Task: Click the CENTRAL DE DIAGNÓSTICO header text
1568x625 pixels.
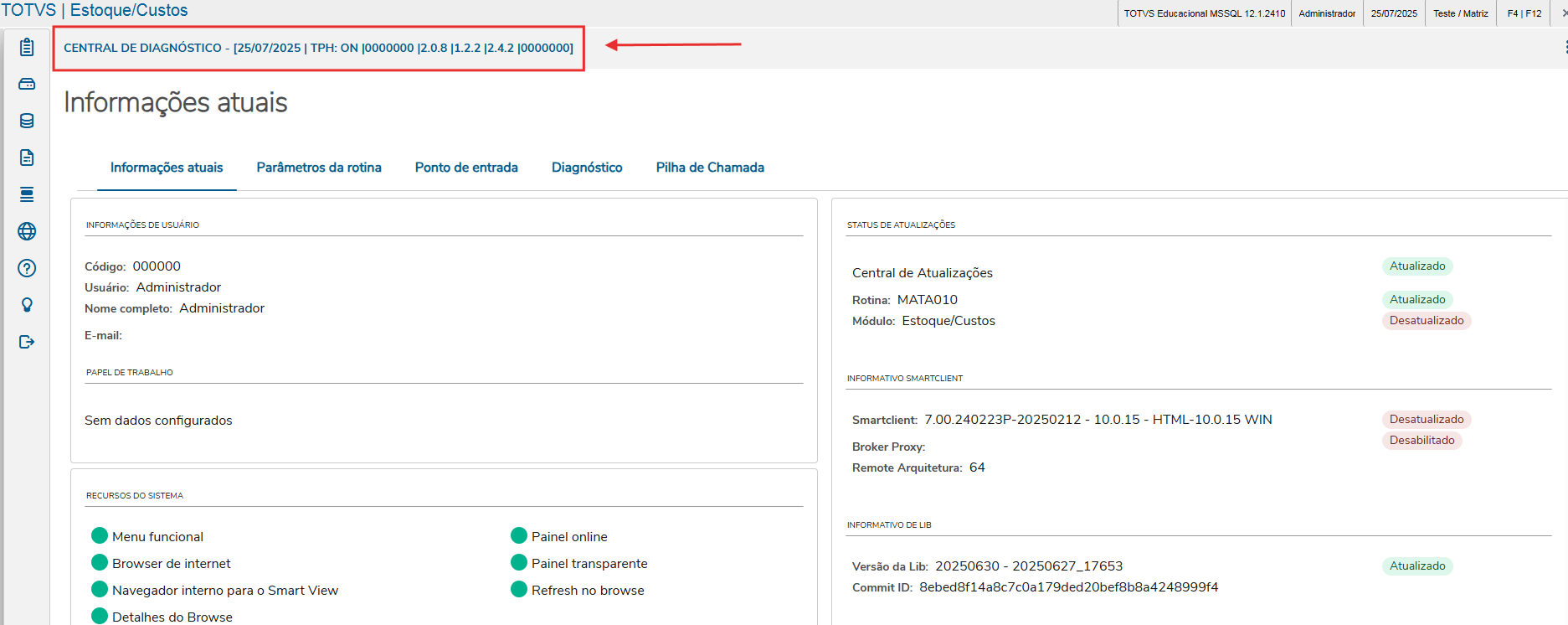Action: coord(319,48)
